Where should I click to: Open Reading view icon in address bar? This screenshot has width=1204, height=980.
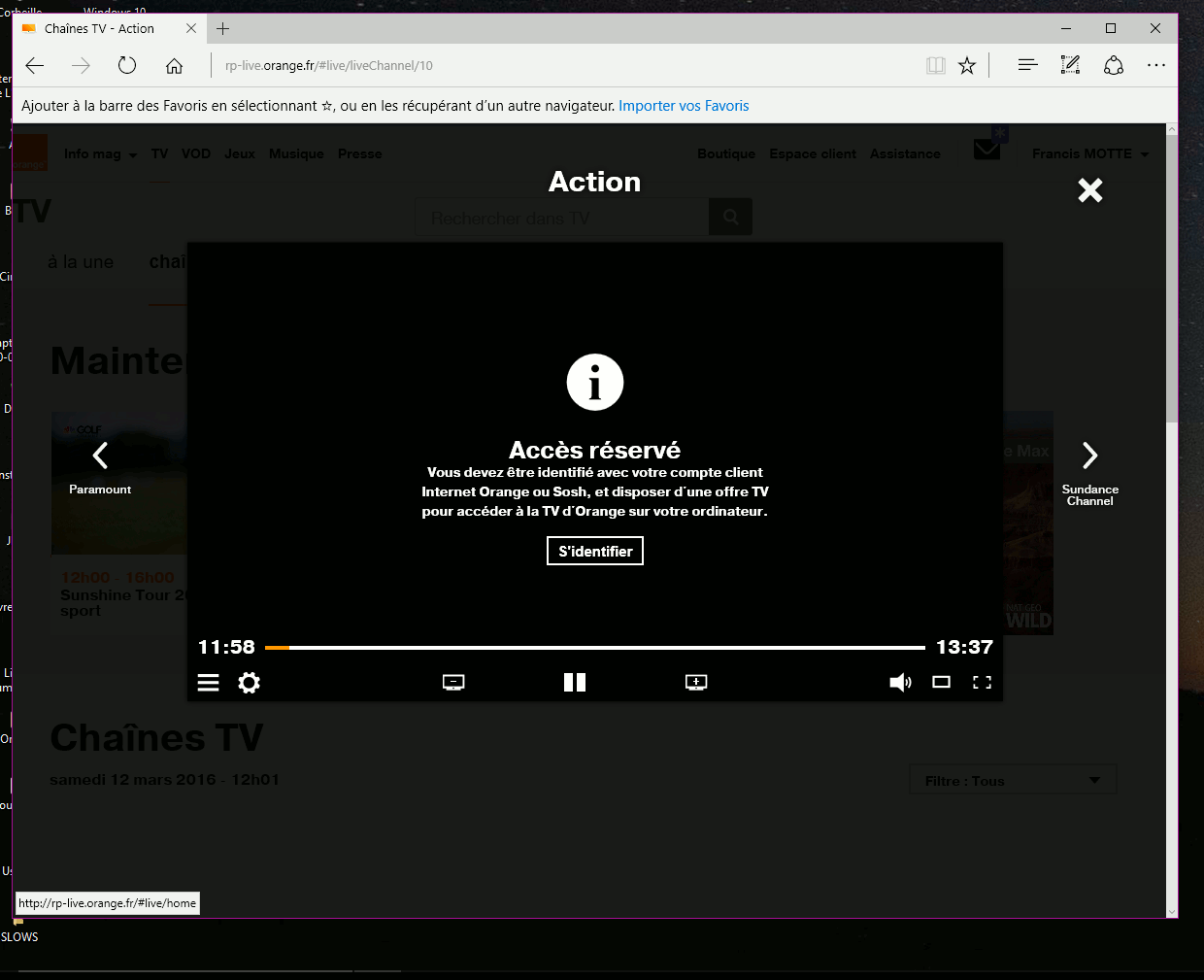pos(936,65)
